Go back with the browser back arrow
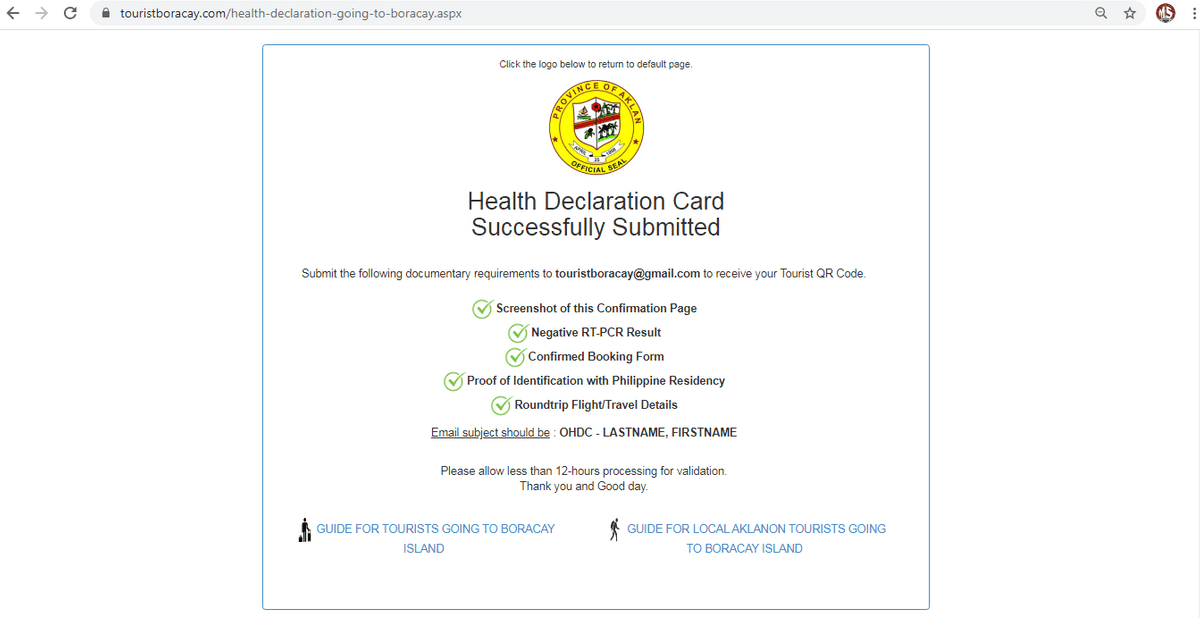This screenshot has height=618, width=1200. coord(14,14)
